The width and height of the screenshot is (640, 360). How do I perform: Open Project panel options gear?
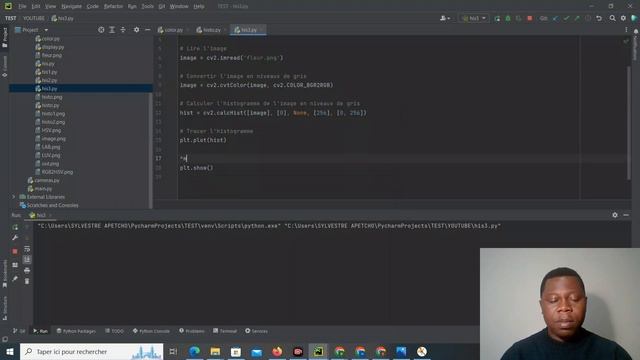coord(136,30)
